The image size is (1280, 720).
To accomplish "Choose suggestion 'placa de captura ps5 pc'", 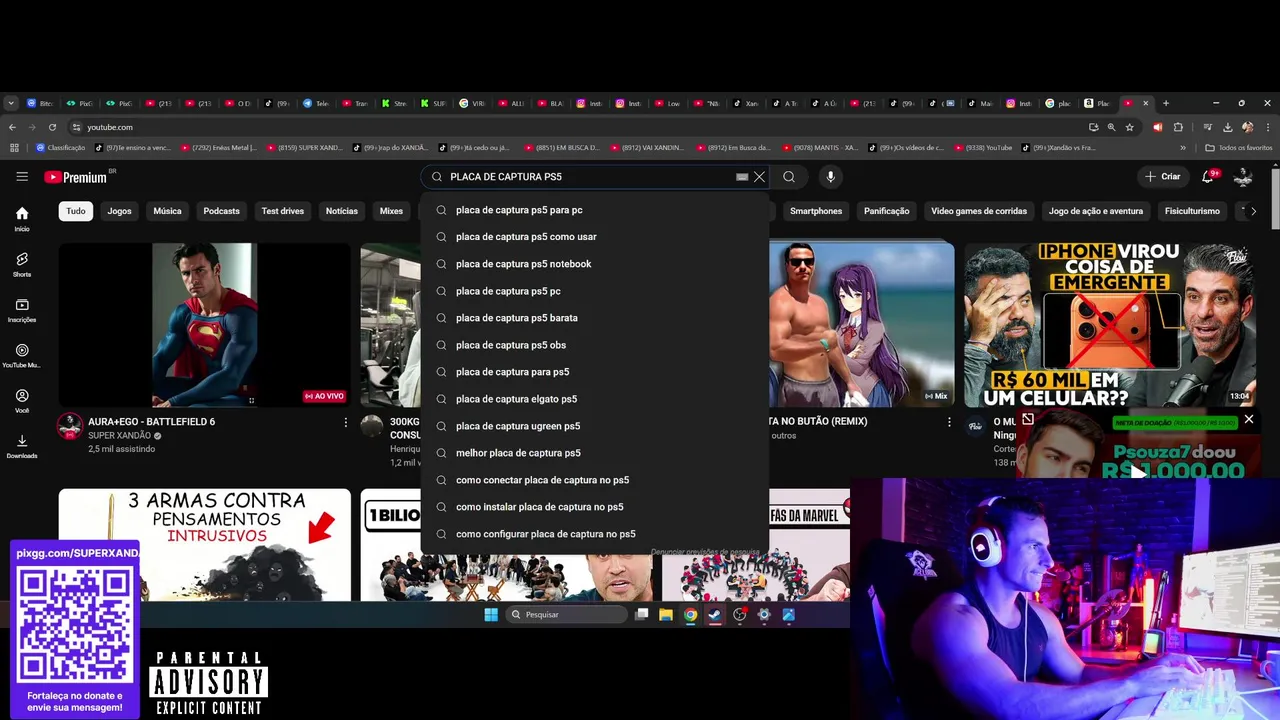I will [x=595, y=291].
